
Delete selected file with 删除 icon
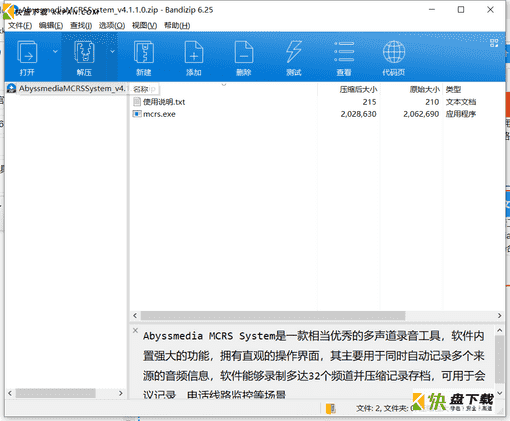pos(244,52)
